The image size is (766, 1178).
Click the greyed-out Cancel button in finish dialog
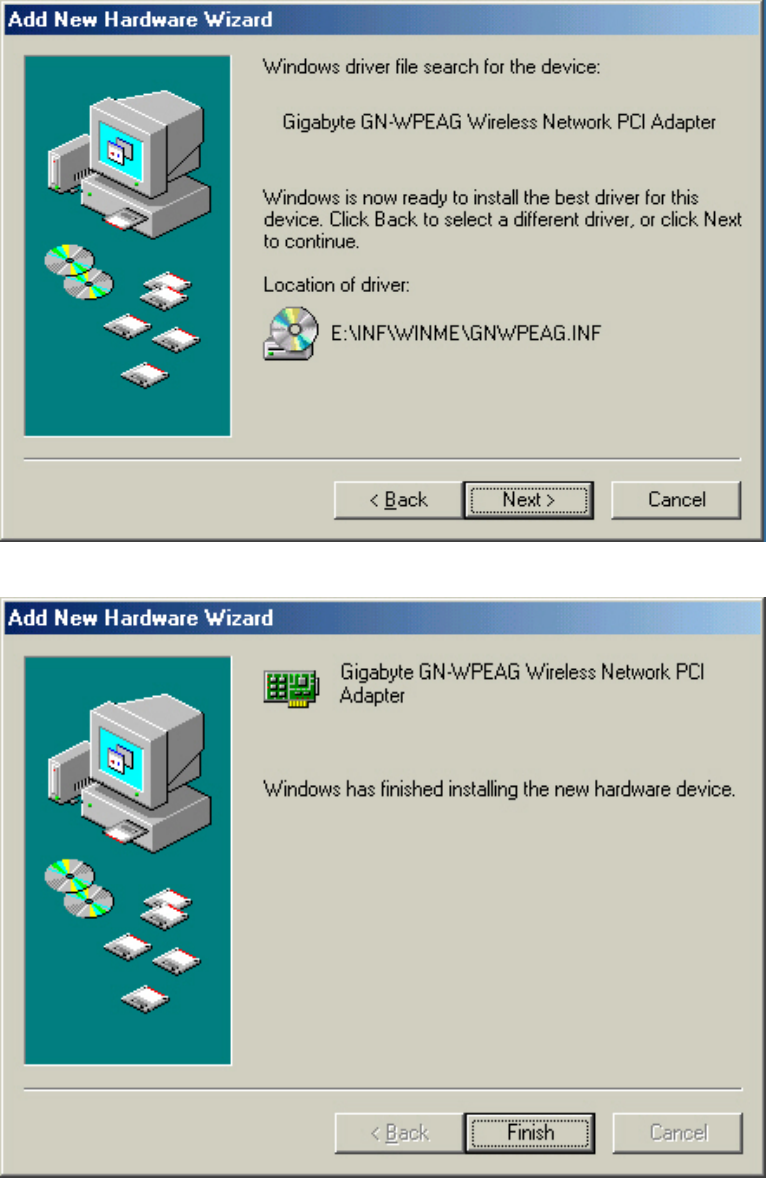pyautogui.click(x=677, y=1133)
